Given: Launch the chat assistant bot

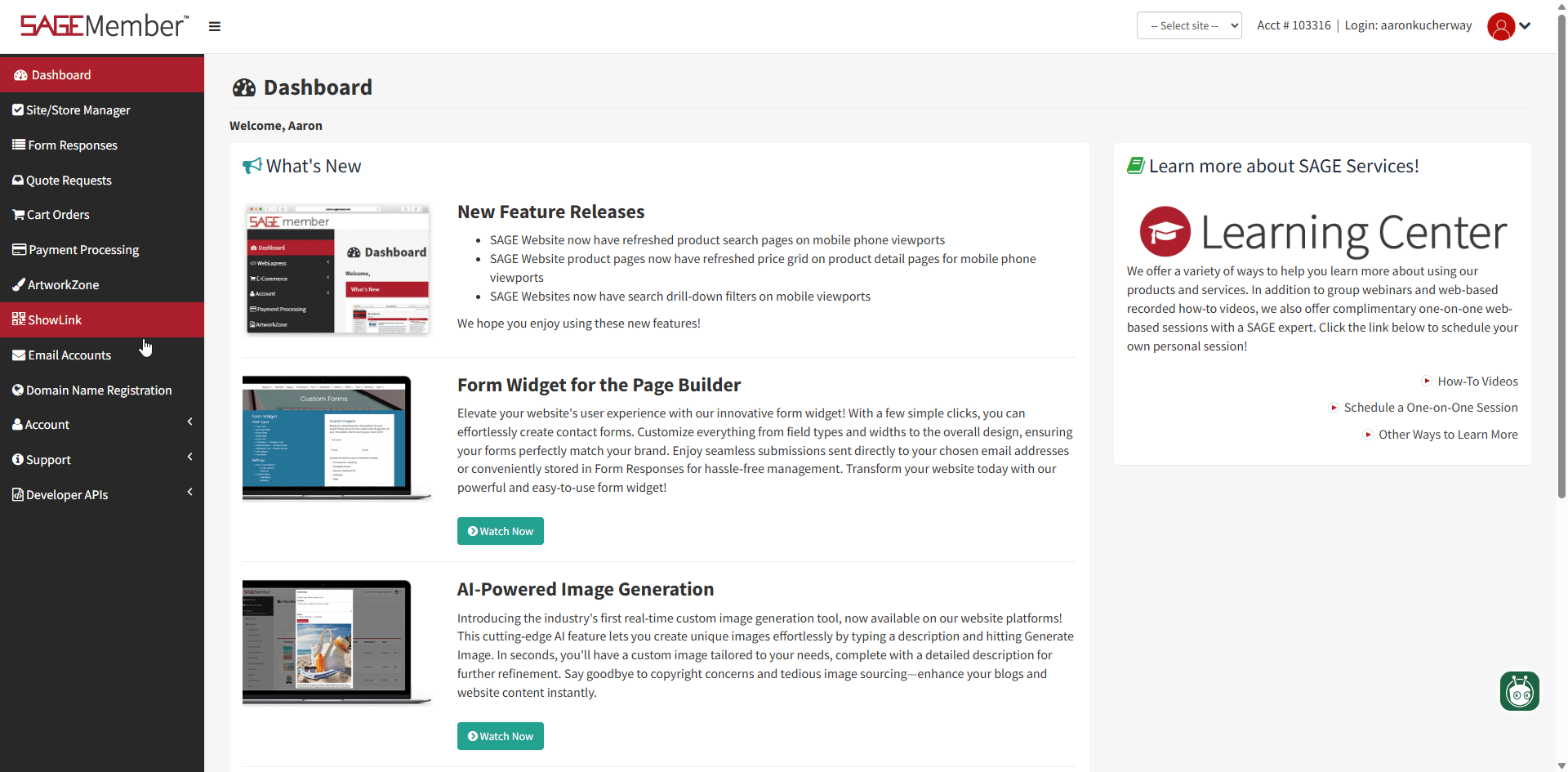Looking at the screenshot, I should (1518, 691).
